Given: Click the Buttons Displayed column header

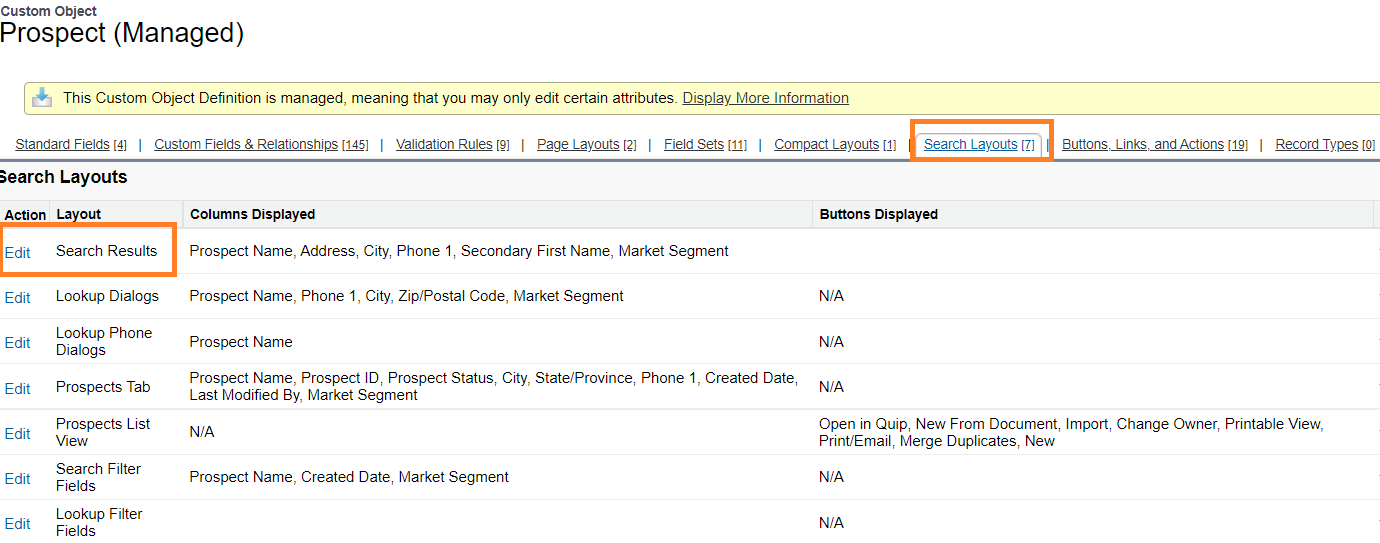Looking at the screenshot, I should pos(879,214).
